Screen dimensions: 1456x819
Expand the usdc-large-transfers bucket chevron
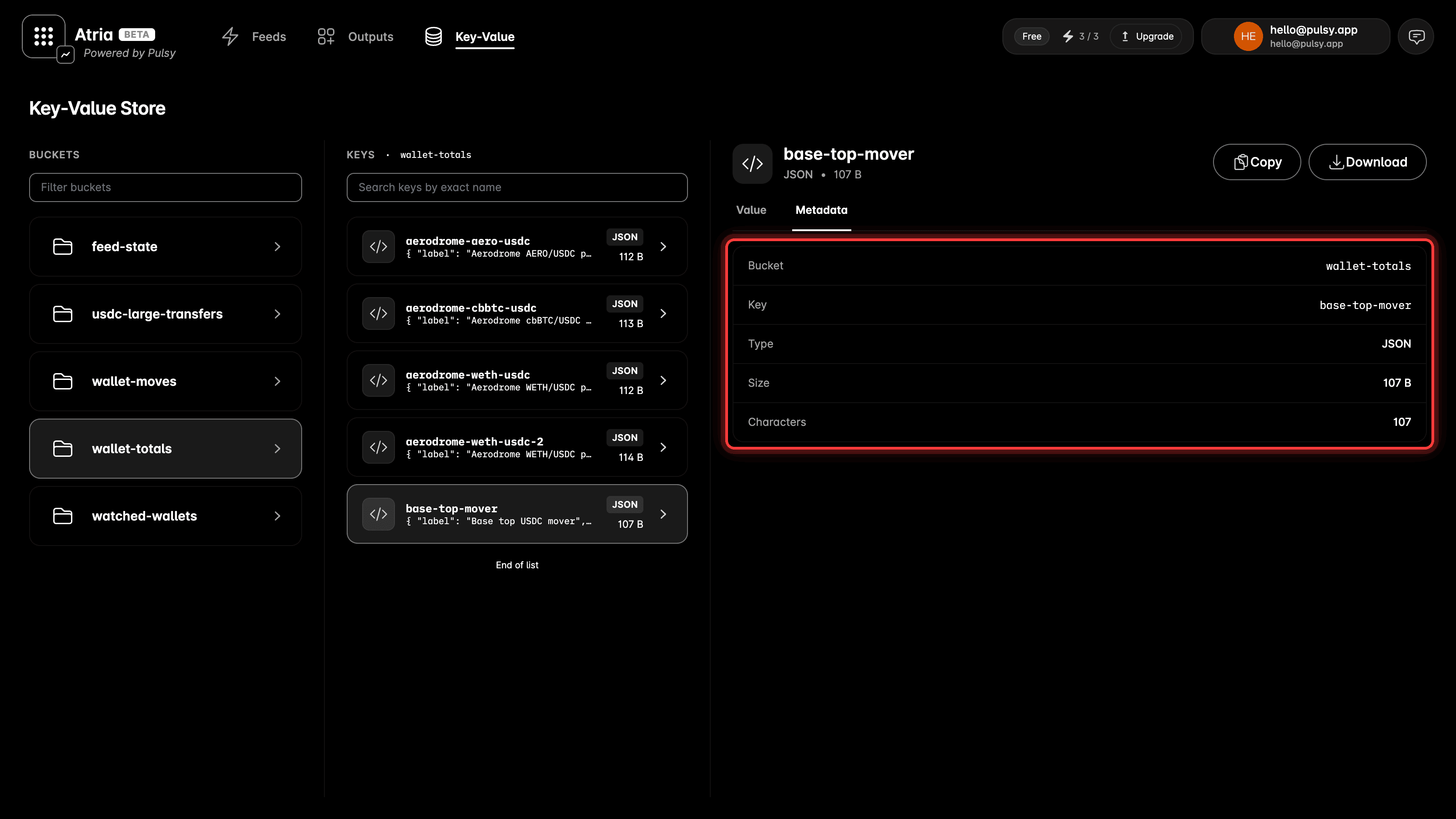click(x=278, y=313)
